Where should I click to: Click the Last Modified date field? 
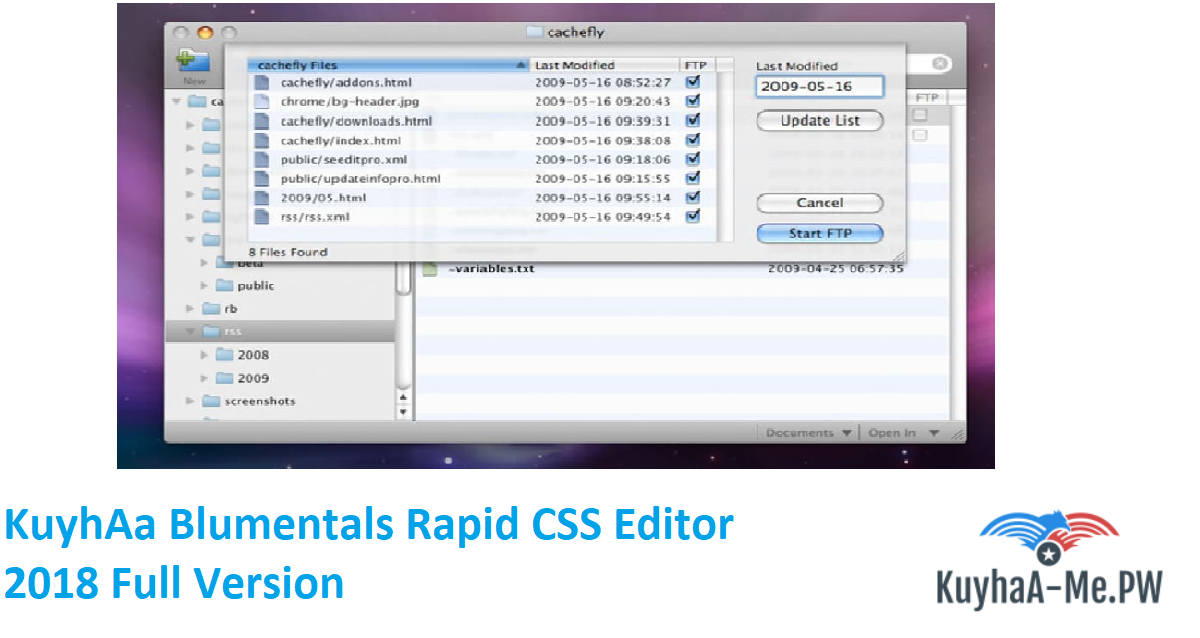(820, 87)
